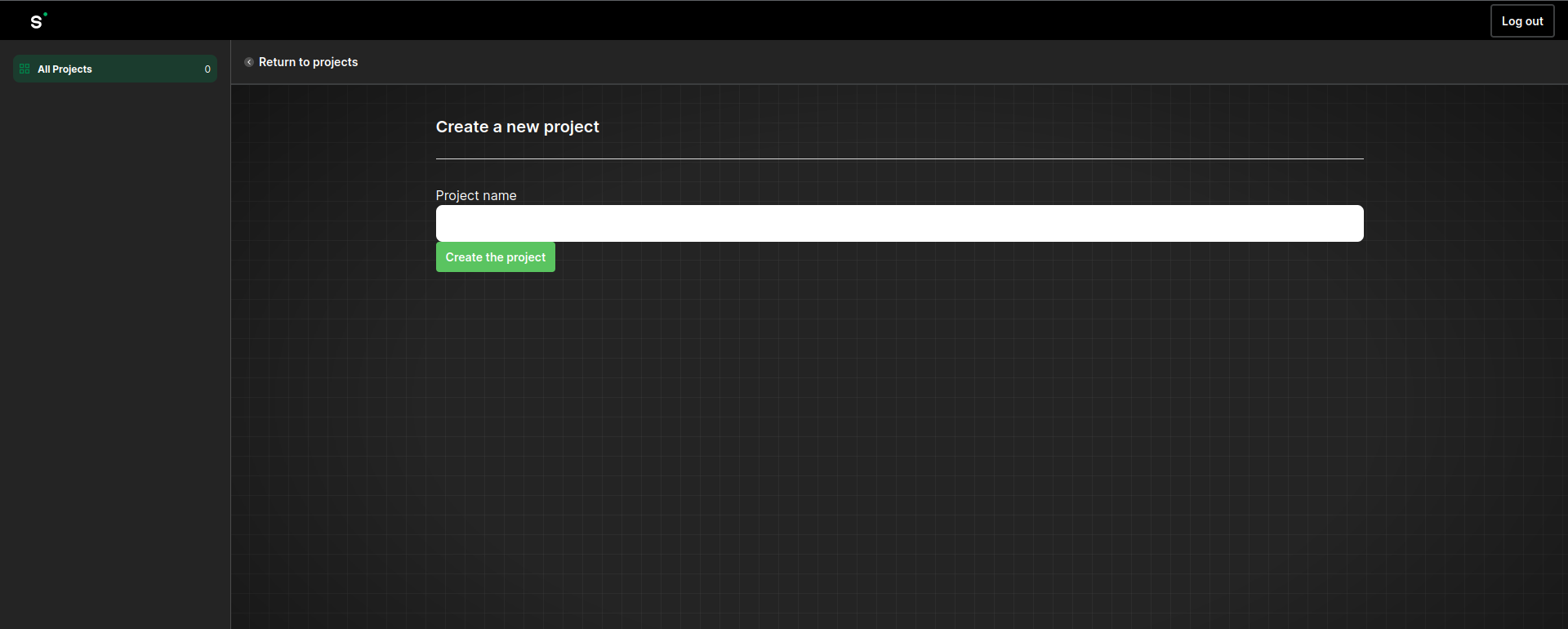Click the far right end of name field

pos(1352,223)
